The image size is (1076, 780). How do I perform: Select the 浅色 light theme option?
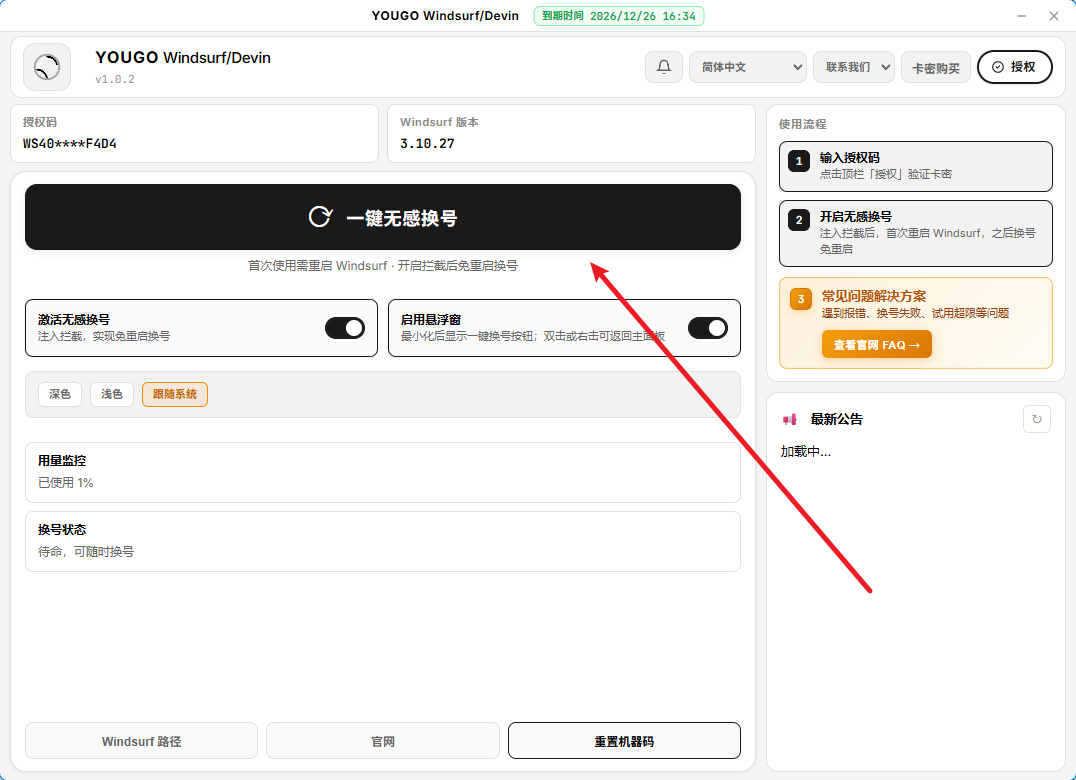click(112, 394)
